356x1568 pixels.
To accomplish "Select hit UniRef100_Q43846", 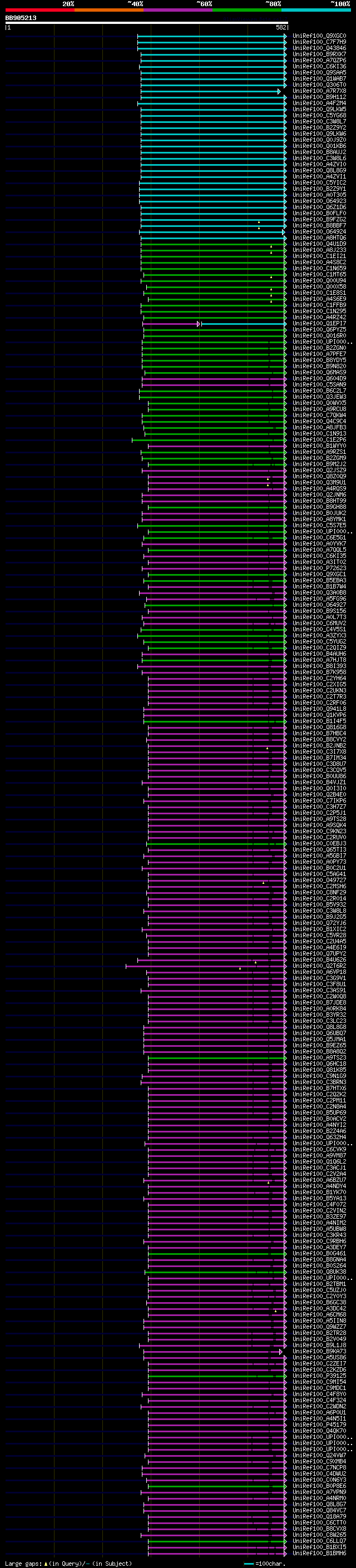I will click(319, 48).
